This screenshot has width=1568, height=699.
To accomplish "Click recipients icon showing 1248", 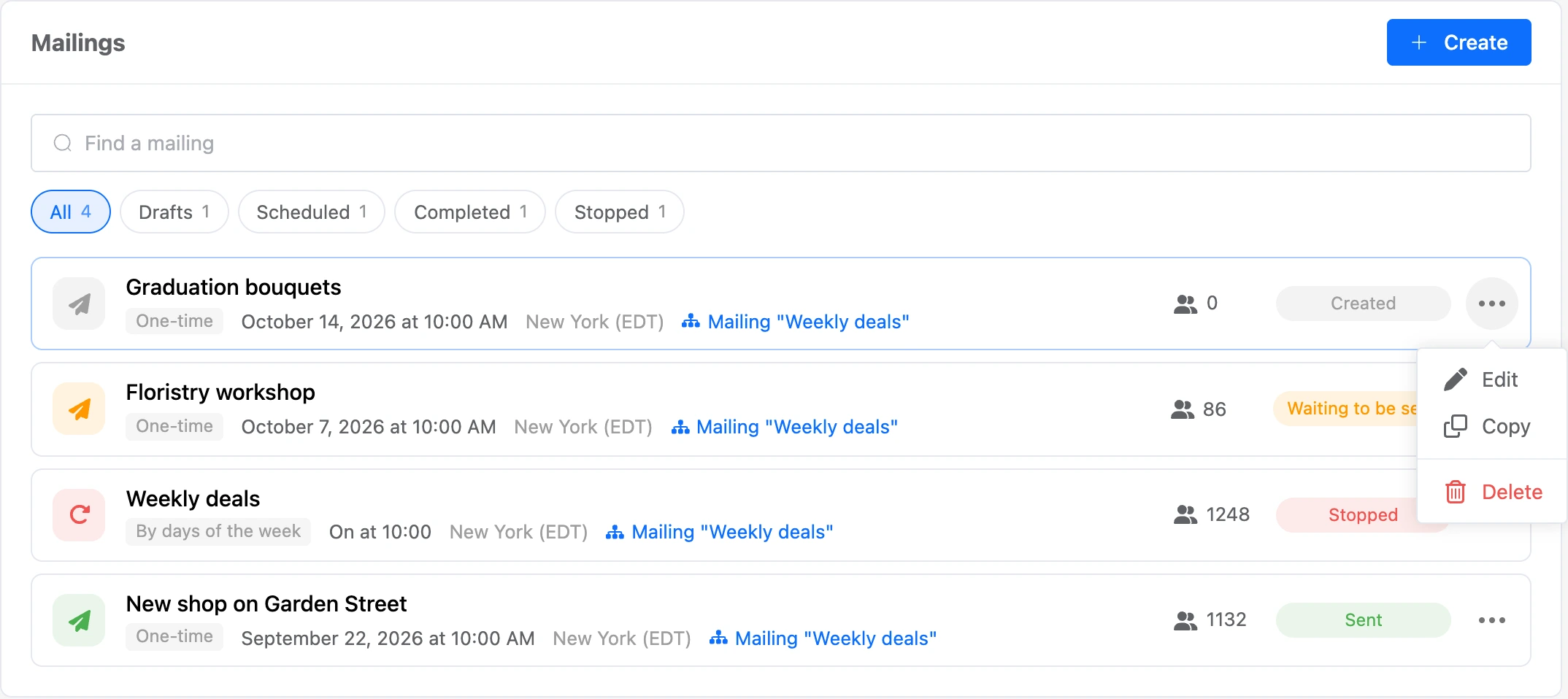I will [x=1185, y=515].
